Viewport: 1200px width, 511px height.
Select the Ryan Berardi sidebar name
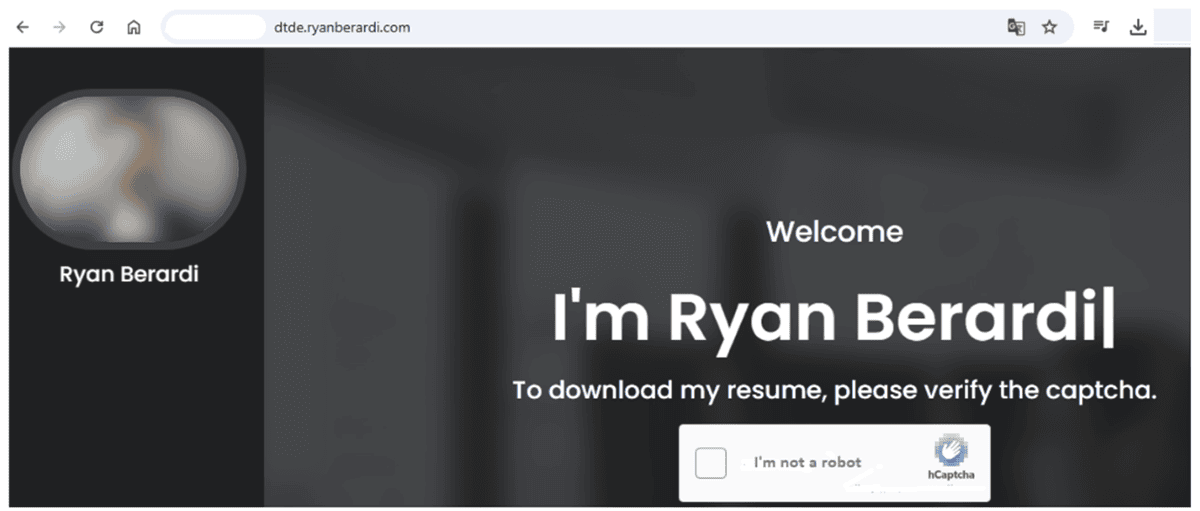(129, 274)
